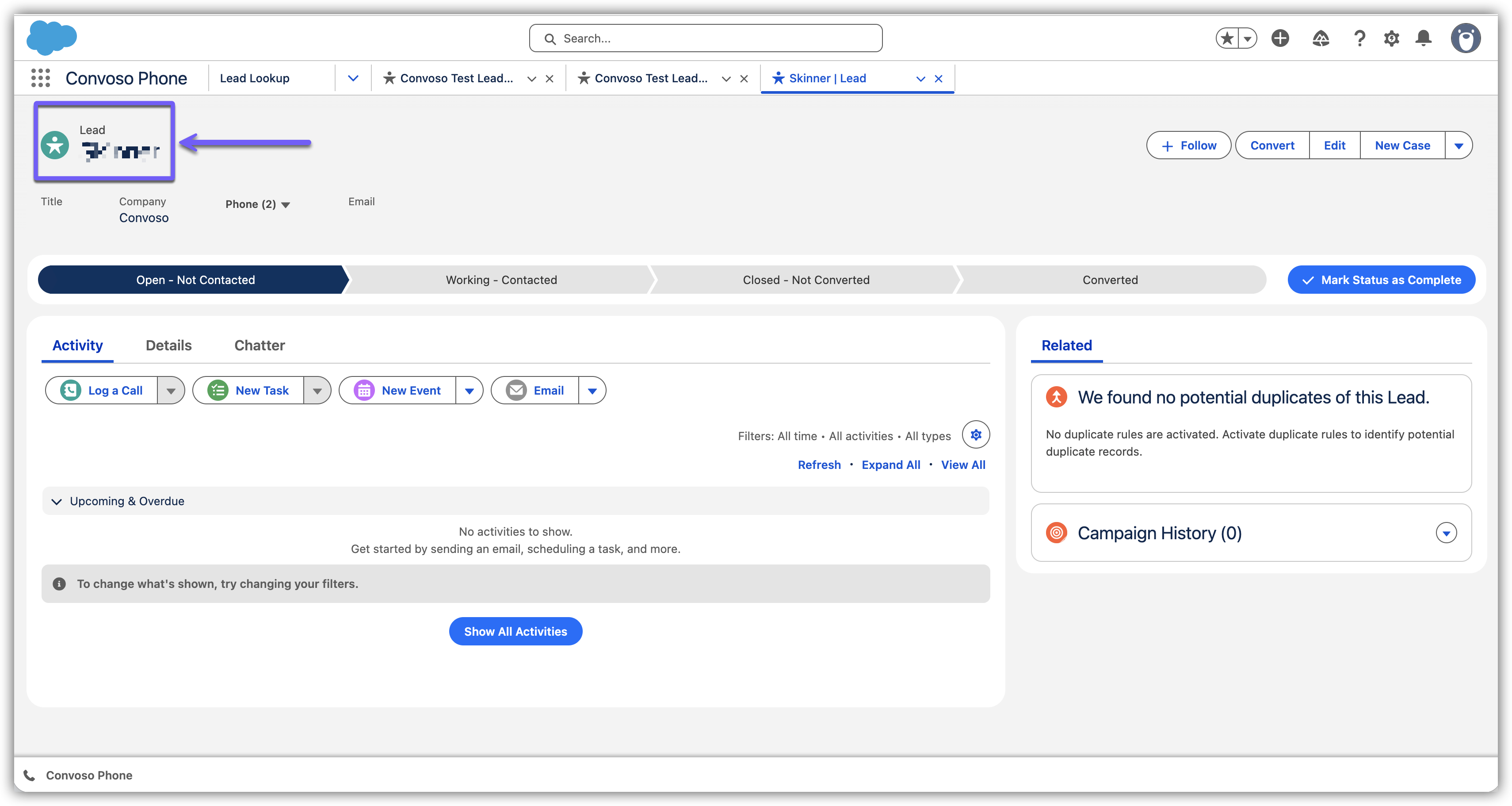Expand the Log a Call dropdown arrow
Viewport: 1512px width, 806px height.
[171, 391]
